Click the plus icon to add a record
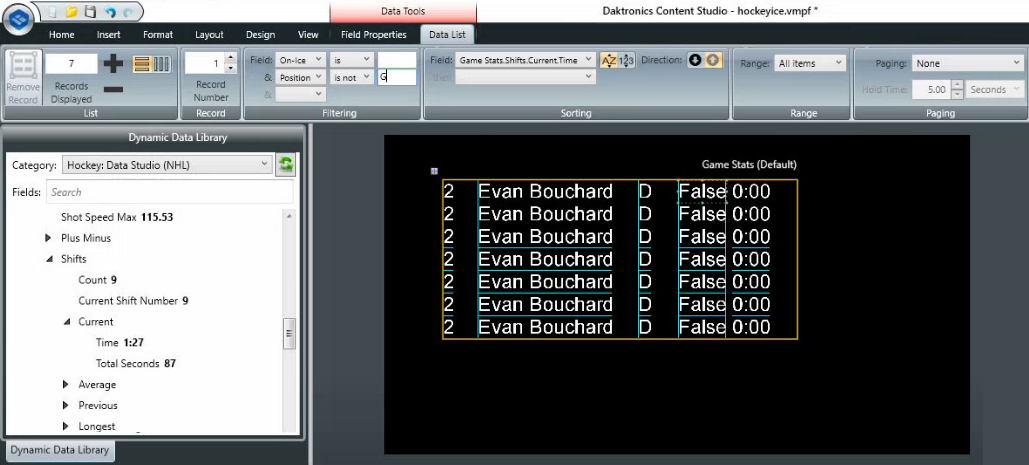This screenshot has height=465, width=1029. (114, 64)
